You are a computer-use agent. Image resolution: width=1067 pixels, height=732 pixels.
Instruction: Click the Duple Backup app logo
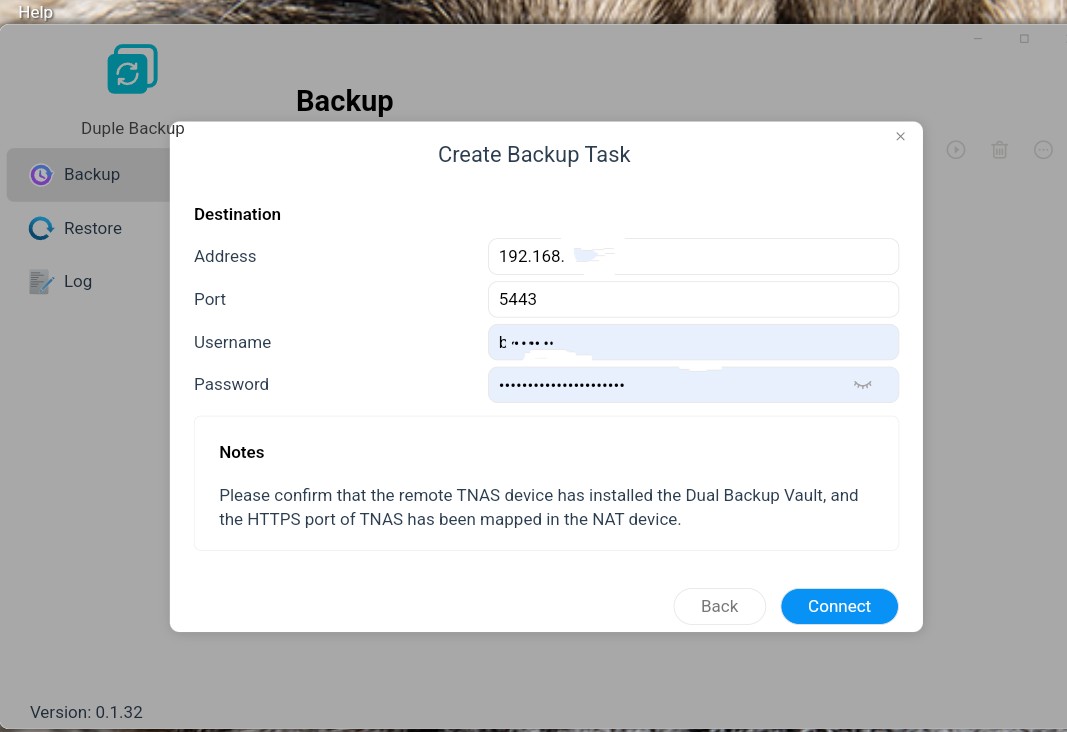pos(133,69)
